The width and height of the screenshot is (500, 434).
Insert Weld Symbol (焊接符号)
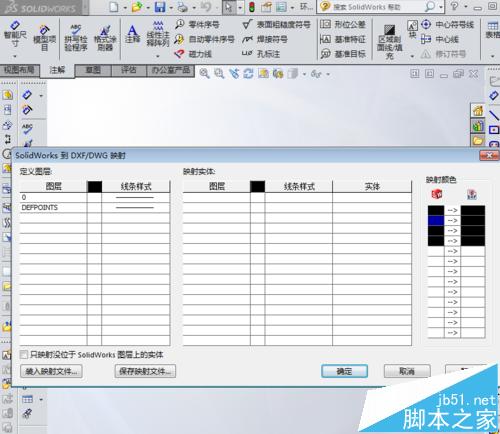point(265,39)
